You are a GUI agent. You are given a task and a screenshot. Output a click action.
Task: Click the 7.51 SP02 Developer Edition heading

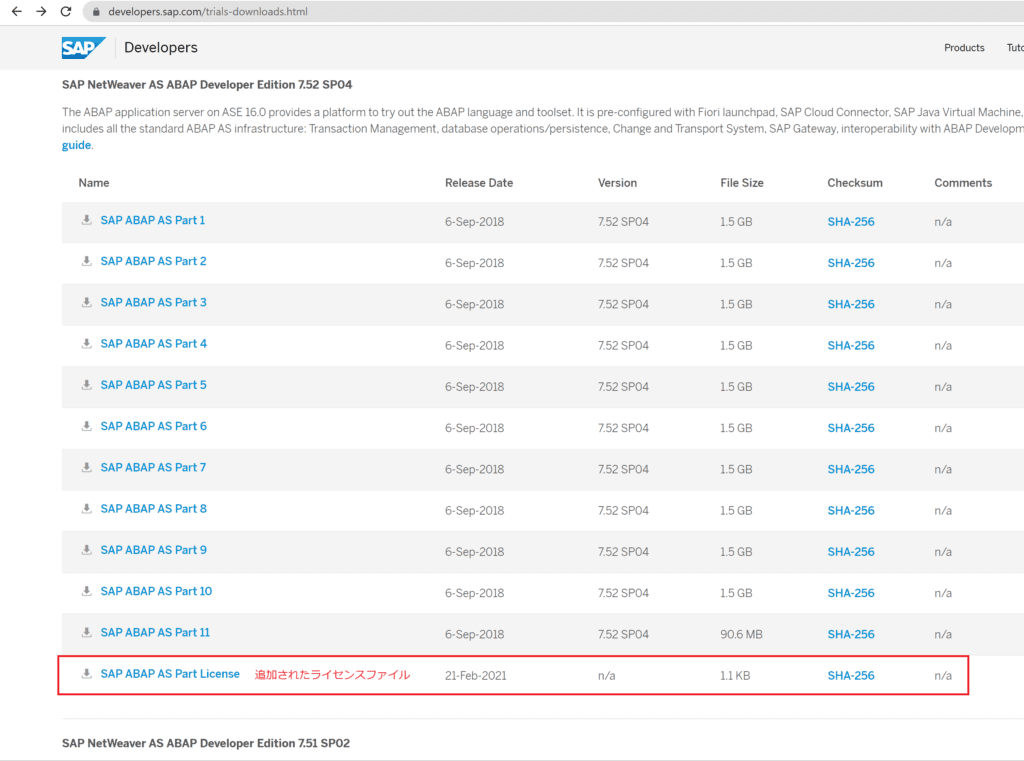click(x=206, y=743)
